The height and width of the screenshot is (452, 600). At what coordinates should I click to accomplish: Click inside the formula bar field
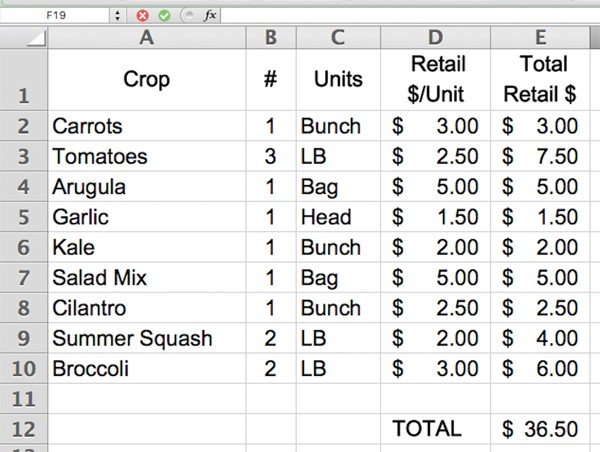pos(400,16)
